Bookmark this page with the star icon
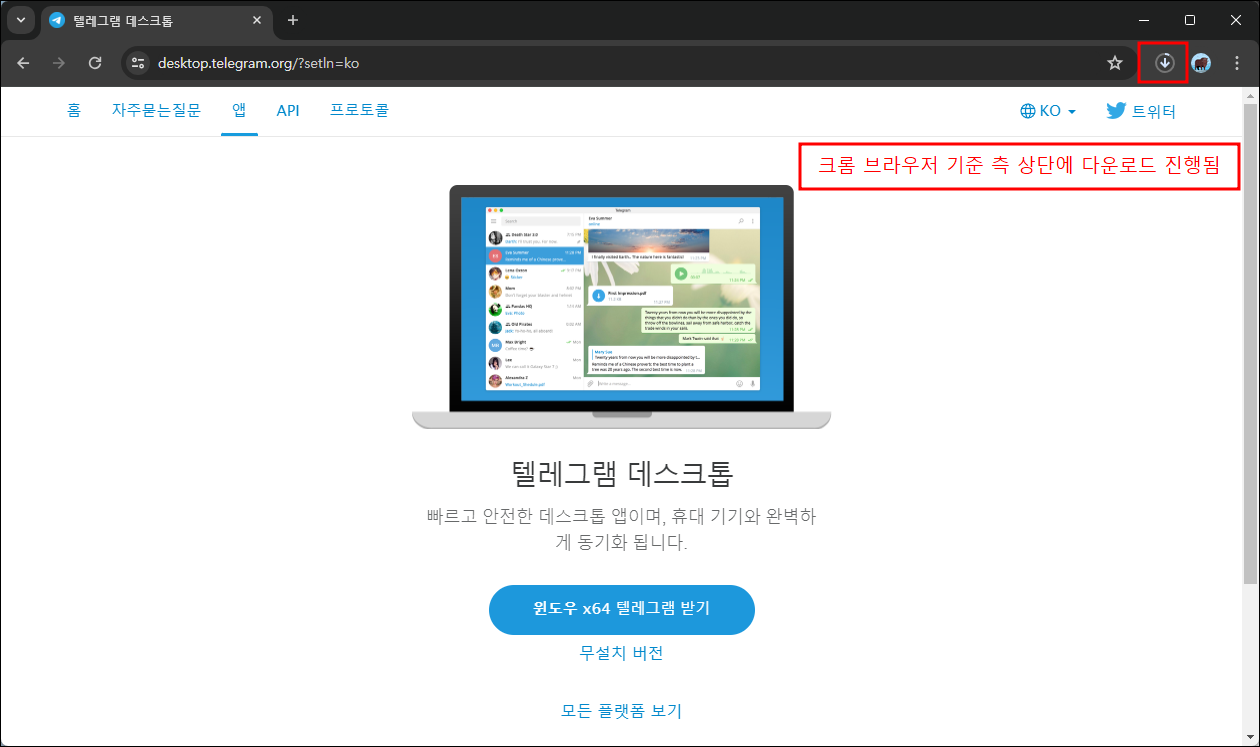1260x747 pixels. click(1115, 63)
